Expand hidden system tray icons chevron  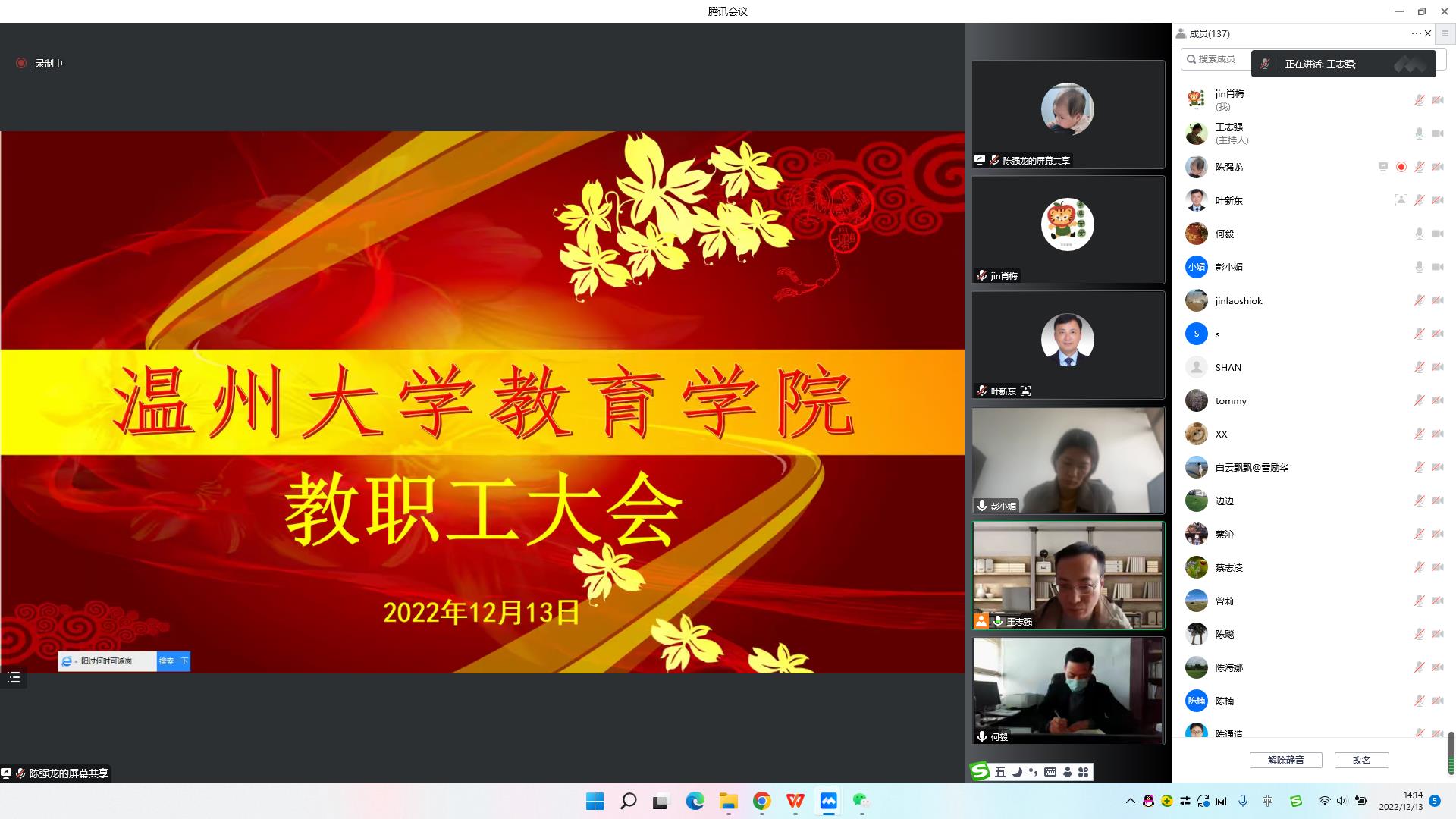tap(1130, 801)
